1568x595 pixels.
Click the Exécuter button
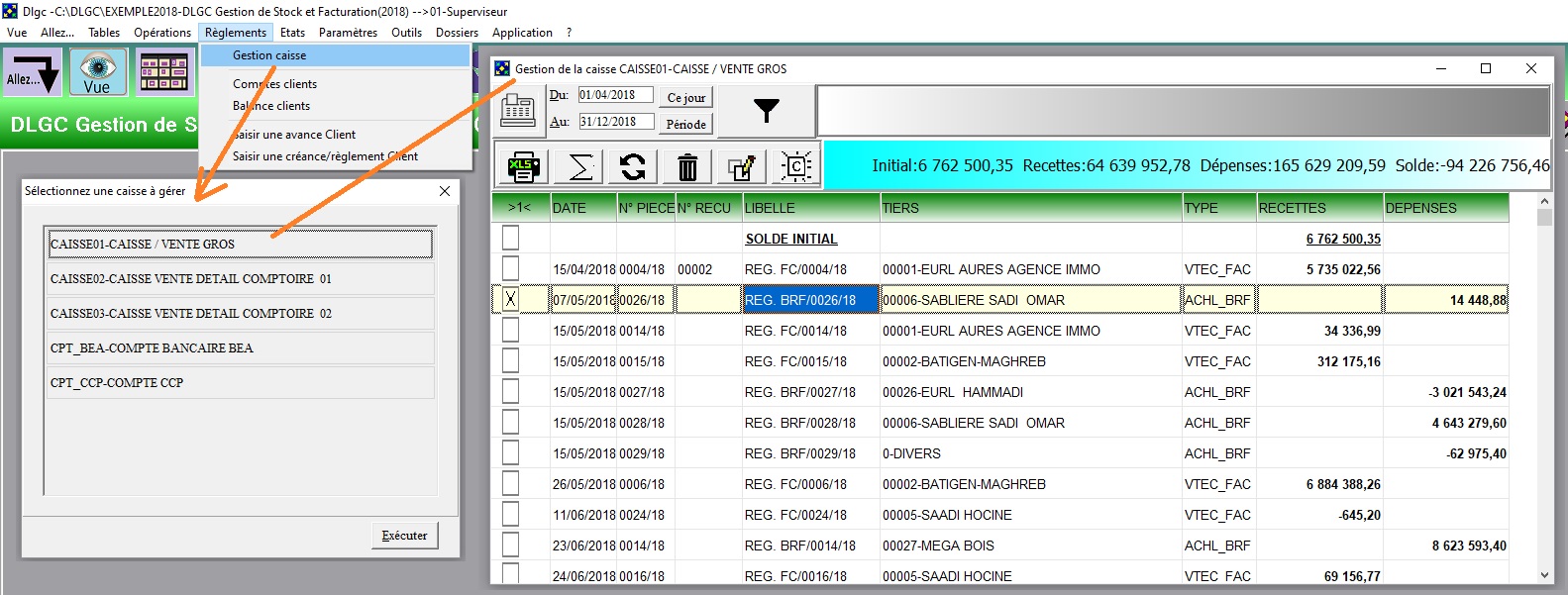tap(404, 536)
